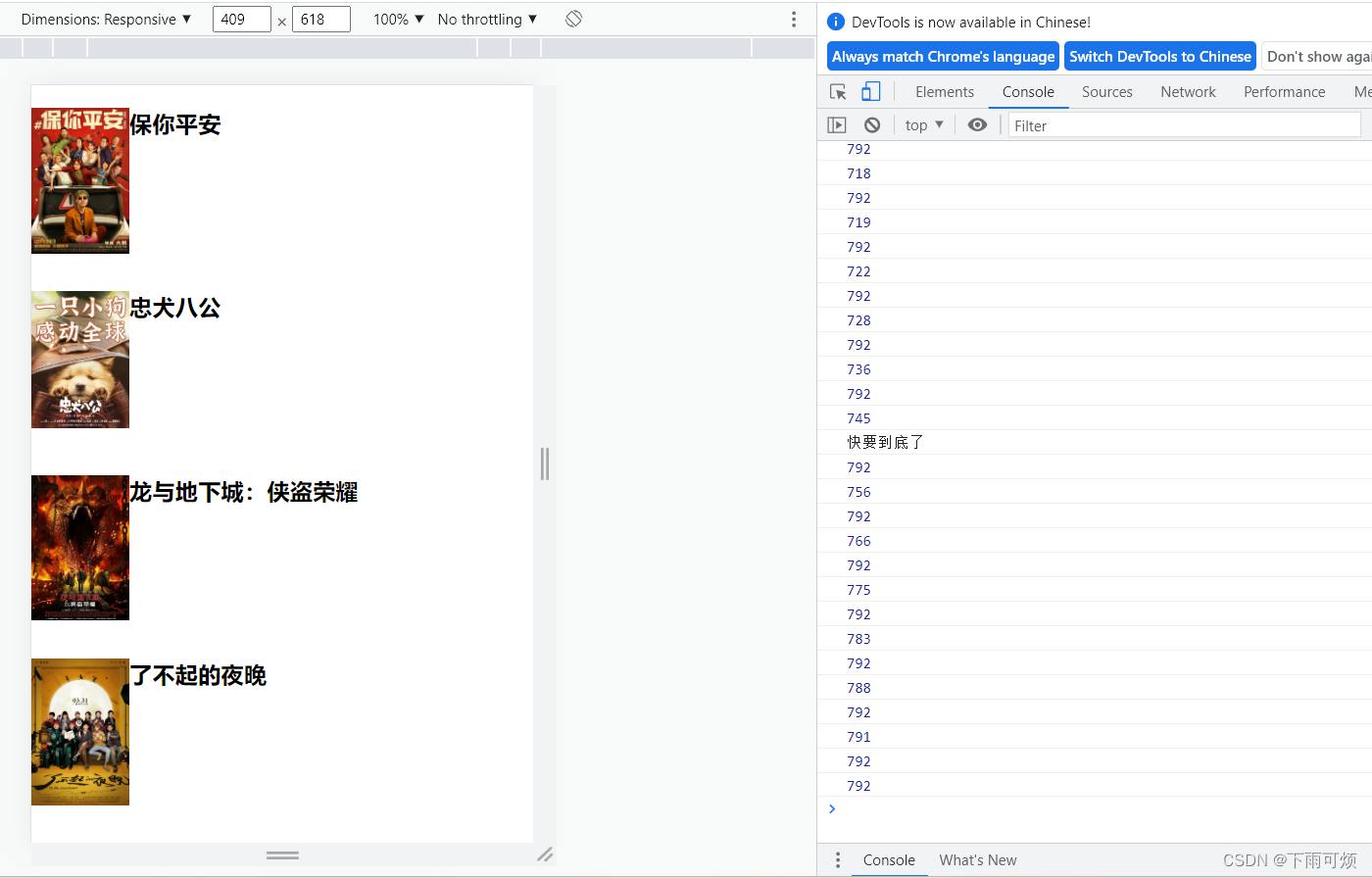Click the Don't show again button
This screenshot has width=1372, height=878.
tap(1316, 57)
